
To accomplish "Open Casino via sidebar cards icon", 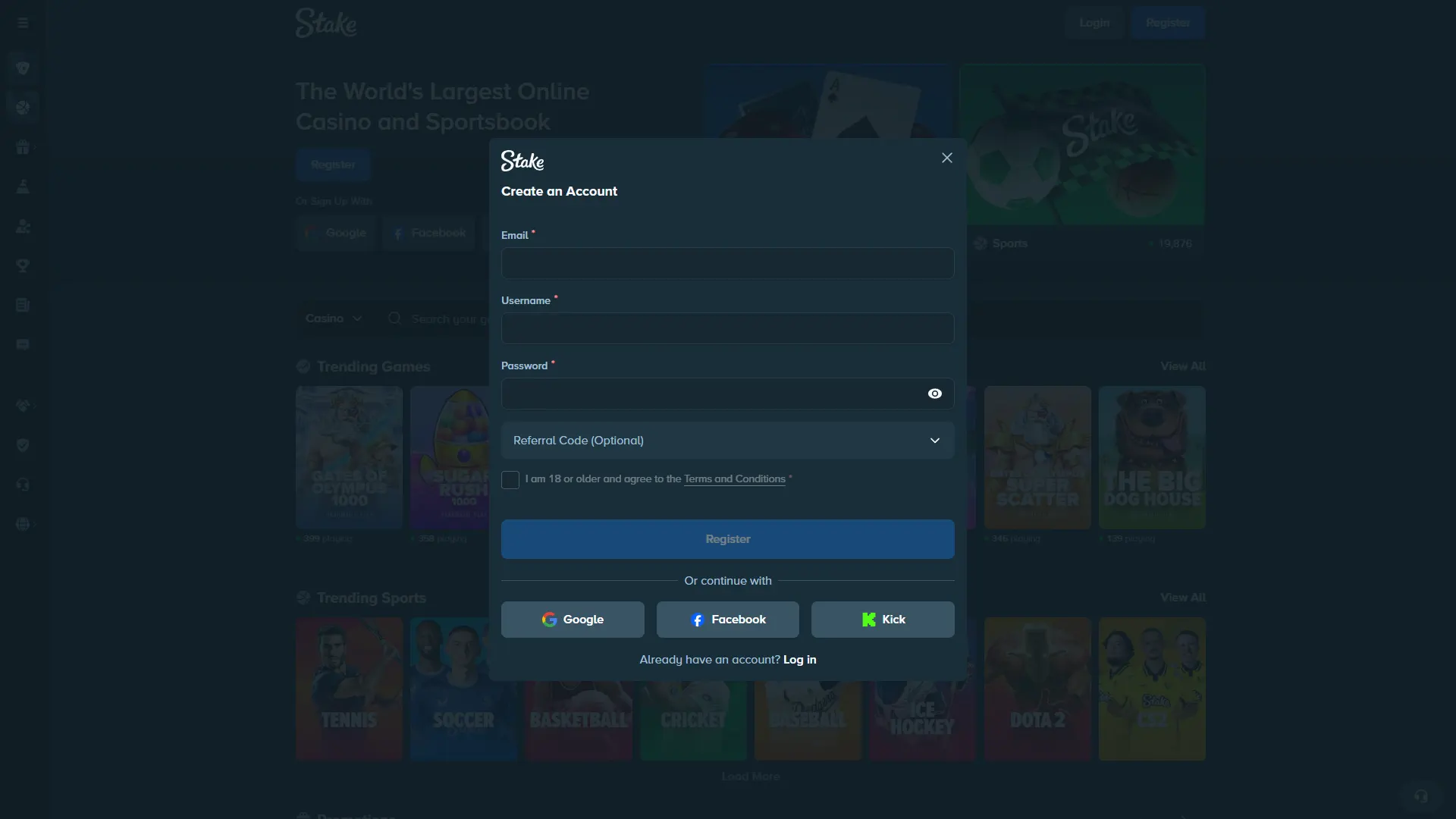I will (x=23, y=68).
